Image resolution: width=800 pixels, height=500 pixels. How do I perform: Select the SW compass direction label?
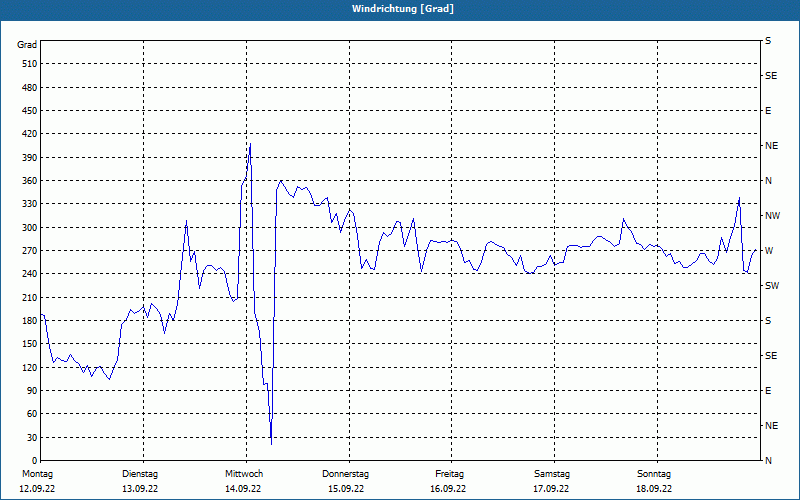pos(772,286)
